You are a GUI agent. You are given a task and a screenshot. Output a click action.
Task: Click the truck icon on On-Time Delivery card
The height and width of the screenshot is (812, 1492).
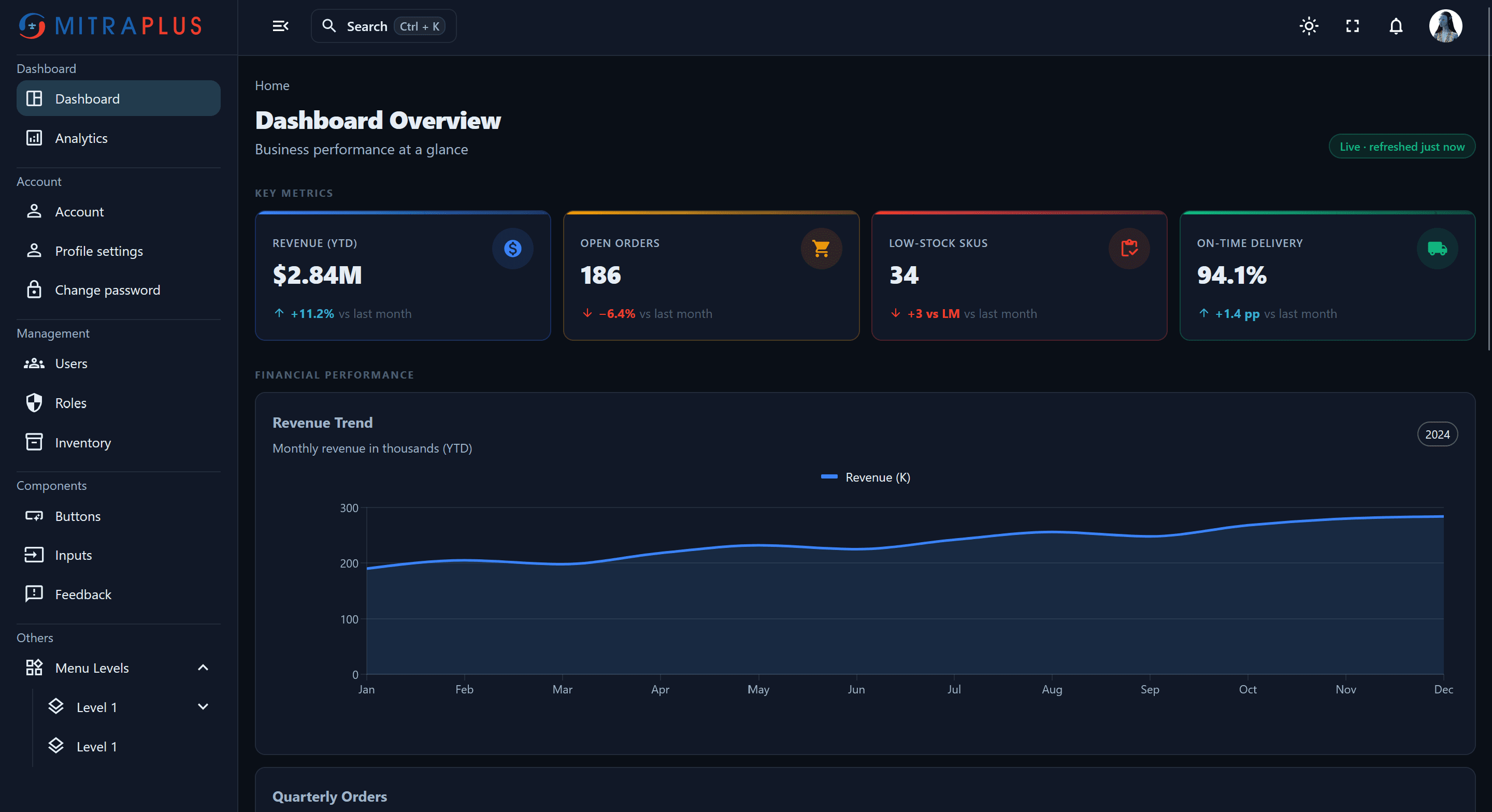1437,249
